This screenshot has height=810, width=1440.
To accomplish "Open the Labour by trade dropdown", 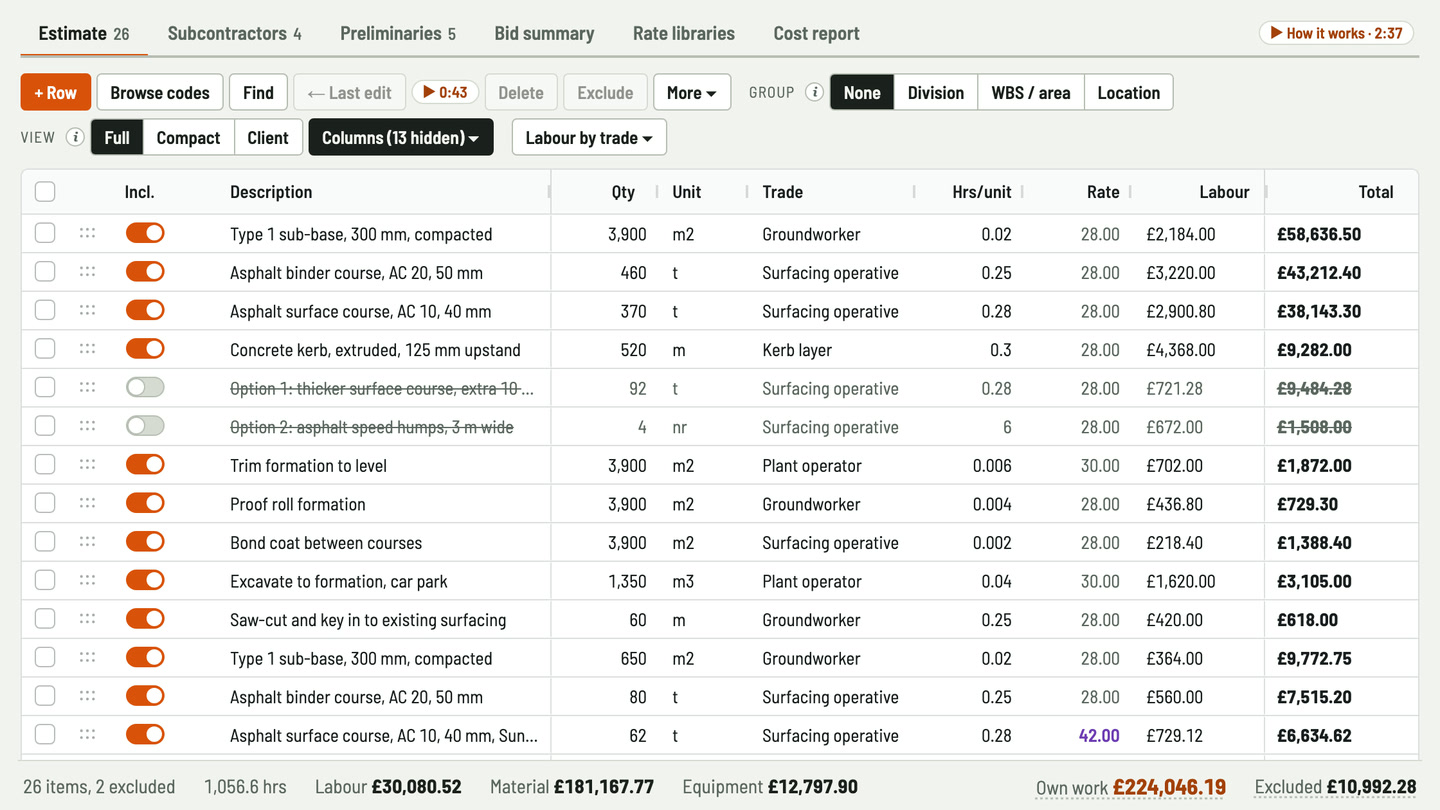I will 589,138.
